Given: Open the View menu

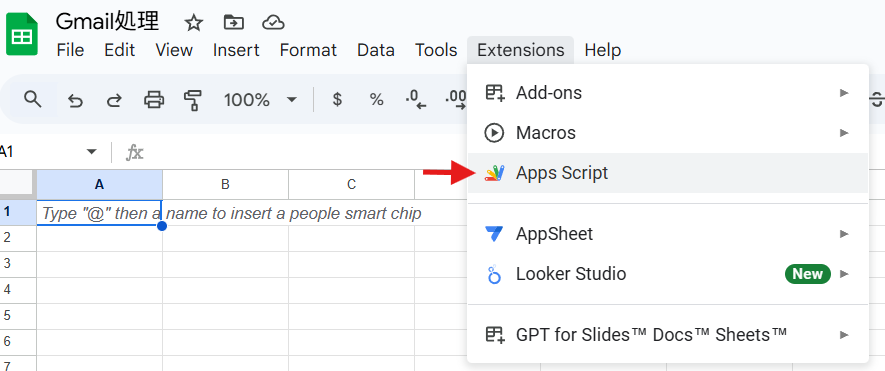Looking at the screenshot, I should (x=174, y=50).
